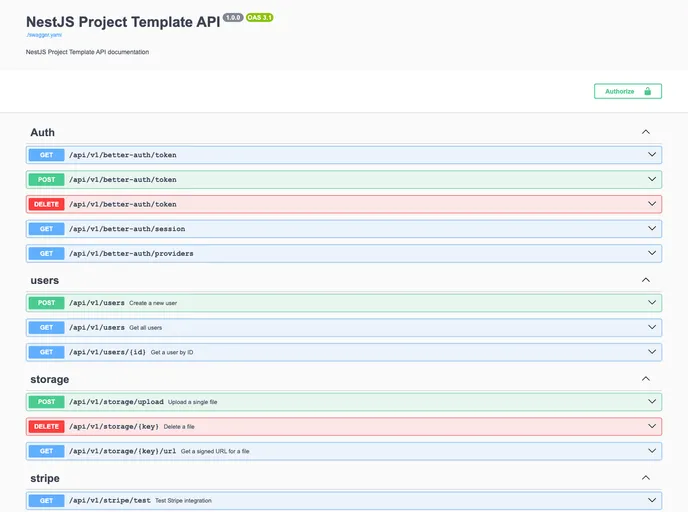Click the OAS 3.1 badge
Viewport: 688px width, 512px height.
tap(259, 18)
